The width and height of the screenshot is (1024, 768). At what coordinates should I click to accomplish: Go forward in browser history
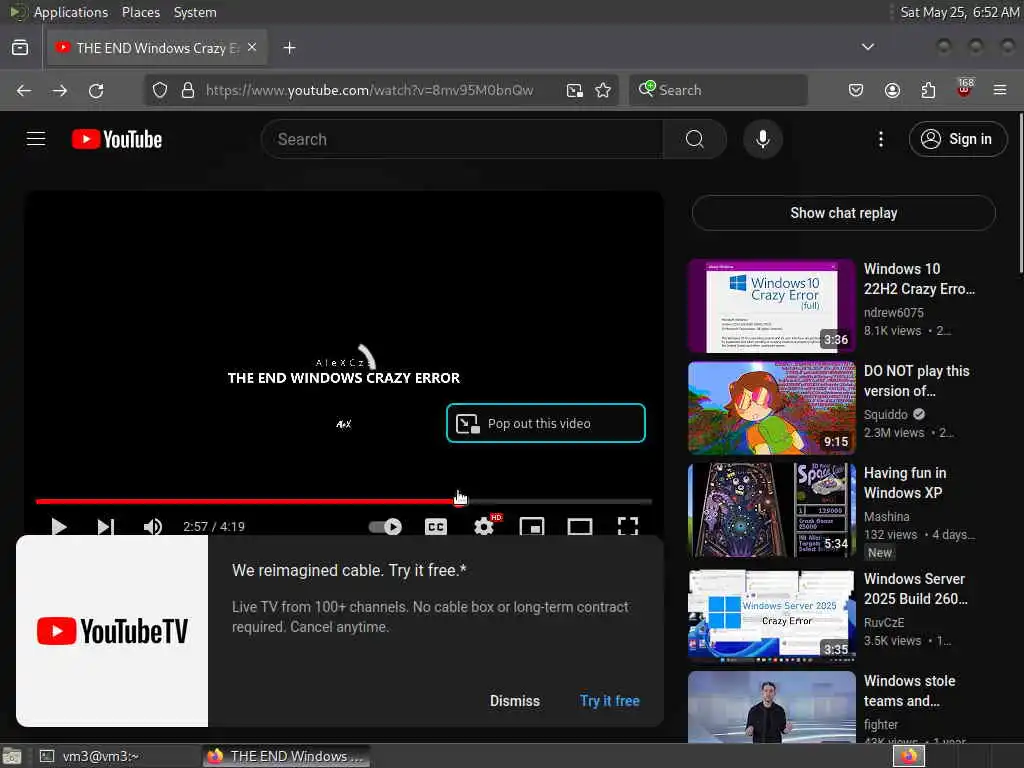pos(59,90)
